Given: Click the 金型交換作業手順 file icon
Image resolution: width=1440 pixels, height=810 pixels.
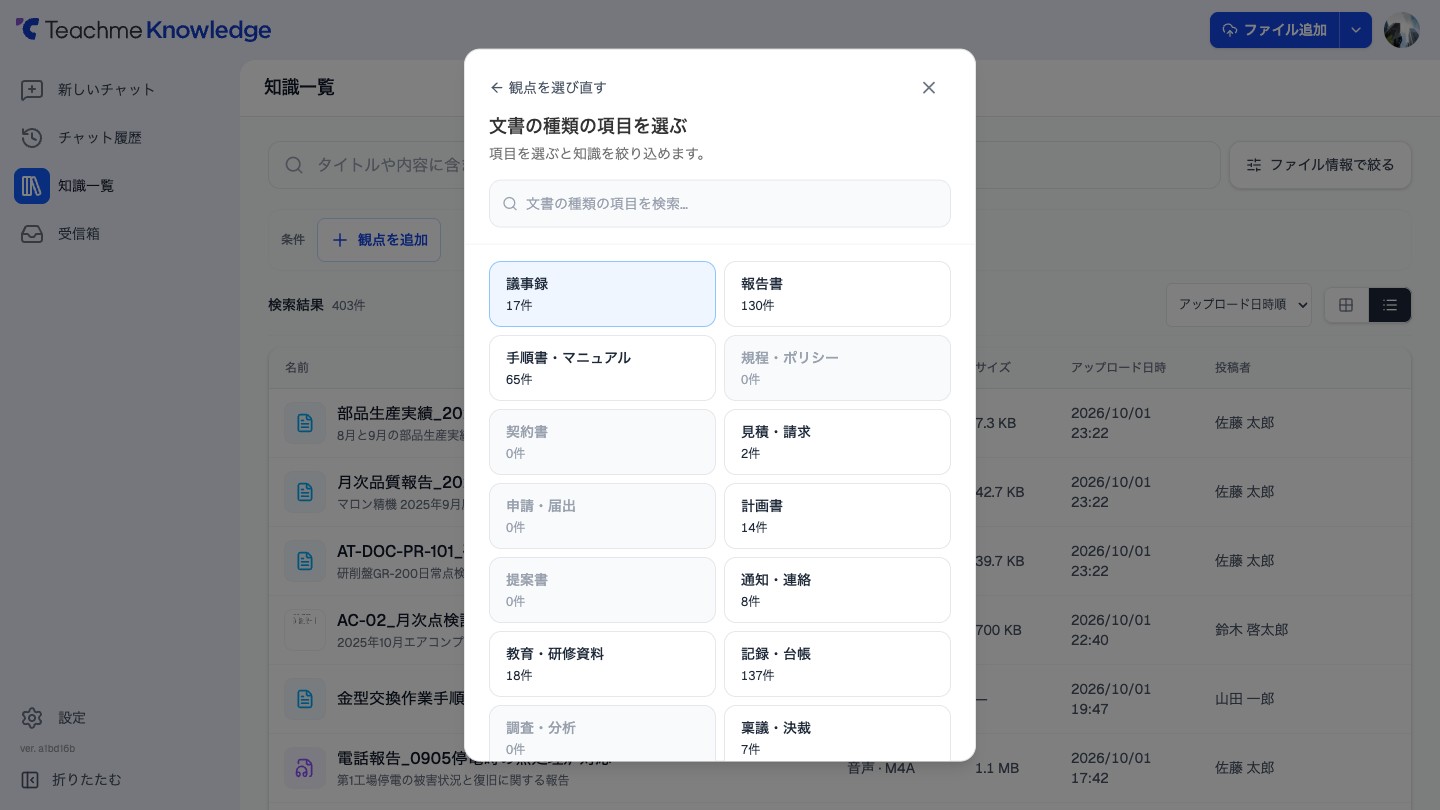Looking at the screenshot, I should (x=305, y=699).
